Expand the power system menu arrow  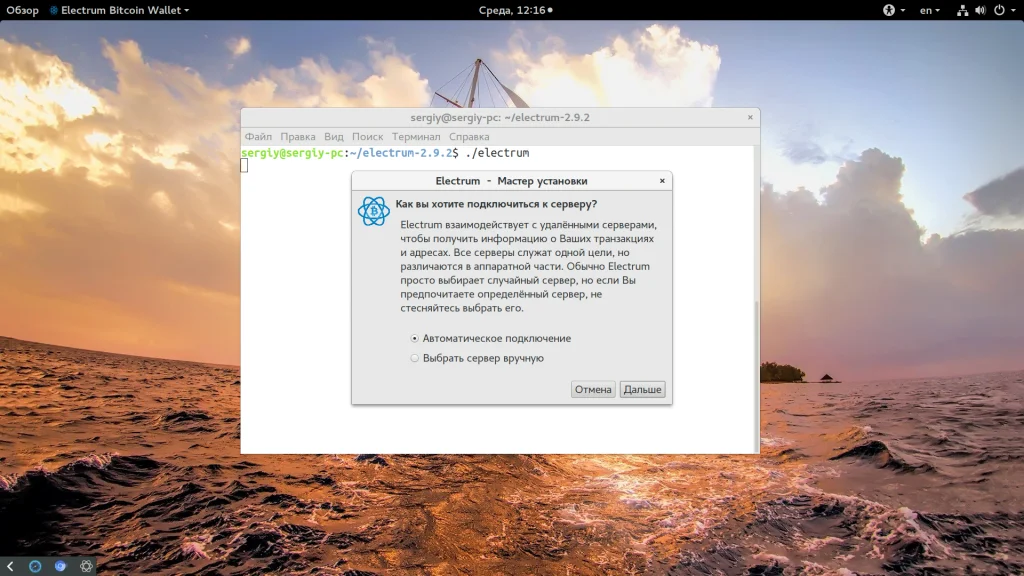tap(1014, 10)
